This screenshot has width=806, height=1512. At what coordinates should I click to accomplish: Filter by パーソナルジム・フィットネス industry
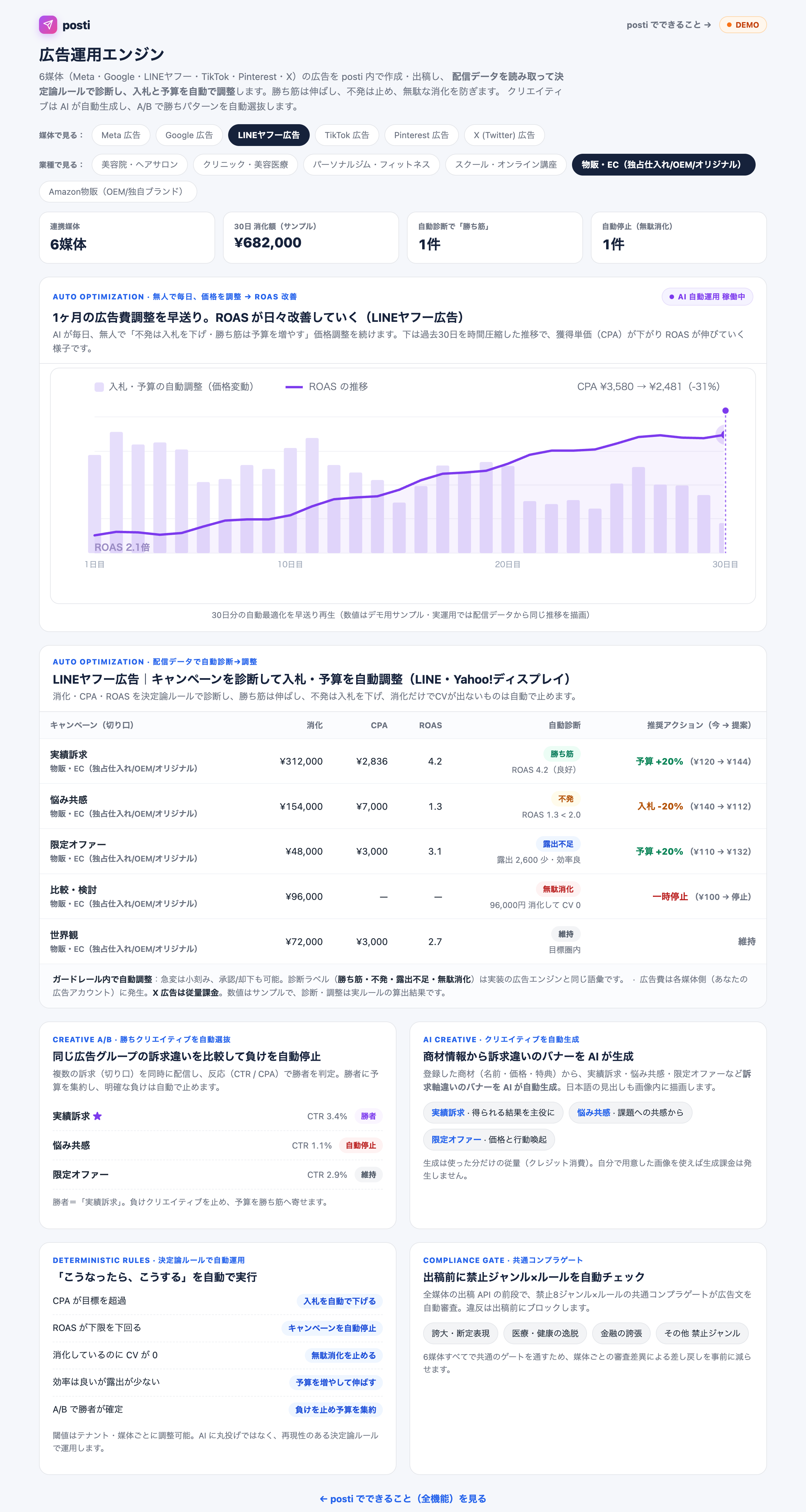pyautogui.click(x=371, y=164)
